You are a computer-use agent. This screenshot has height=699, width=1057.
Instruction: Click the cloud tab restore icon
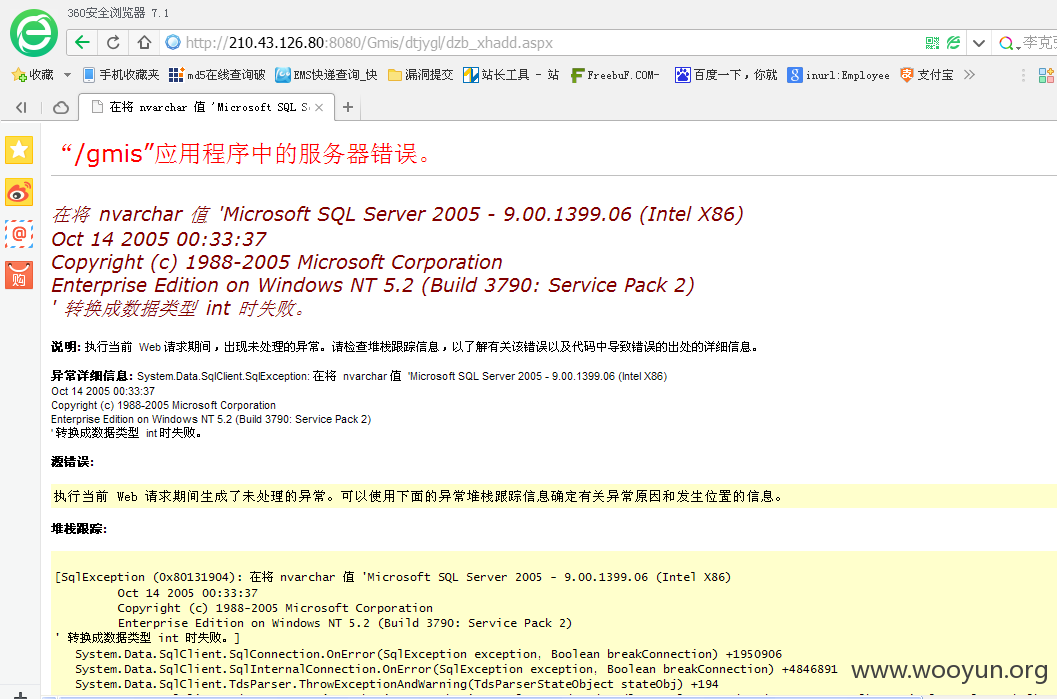61,107
